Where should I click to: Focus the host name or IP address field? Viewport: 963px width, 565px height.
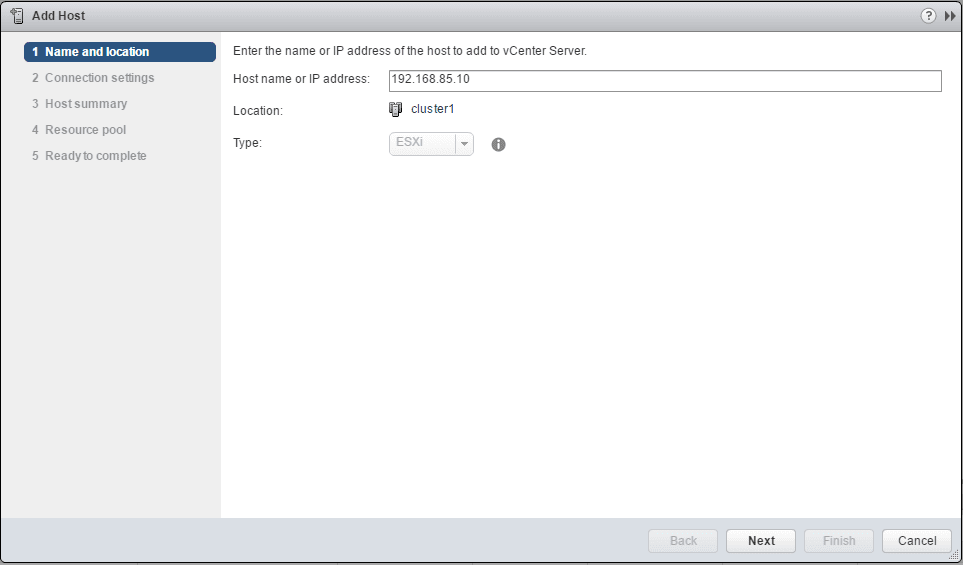(665, 81)
